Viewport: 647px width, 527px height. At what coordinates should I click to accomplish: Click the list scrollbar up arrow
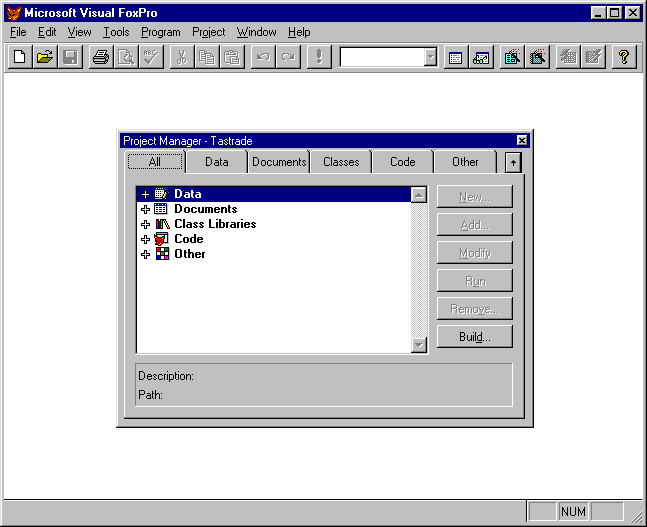click(x=419, y=195)
